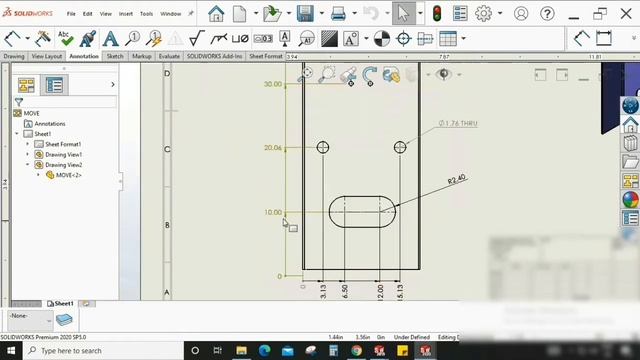This screenshot has width=640, height=360.
Task: Open the layer -None- combo box
Action: [30, 320]
